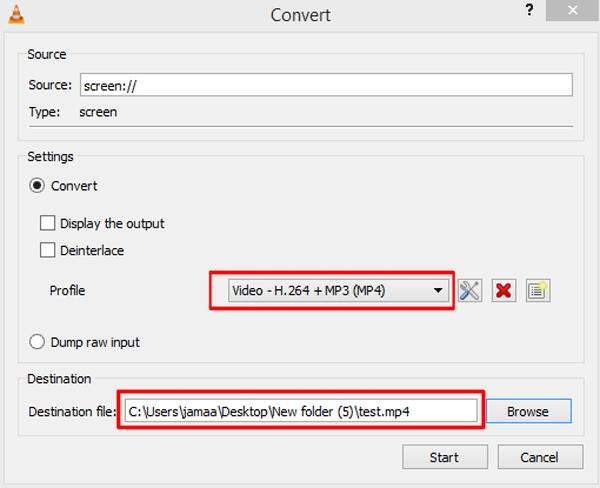The image size is (600, 488).
Task: Click the Browse button
Action: pyautogui.click(x=528, y=411)
